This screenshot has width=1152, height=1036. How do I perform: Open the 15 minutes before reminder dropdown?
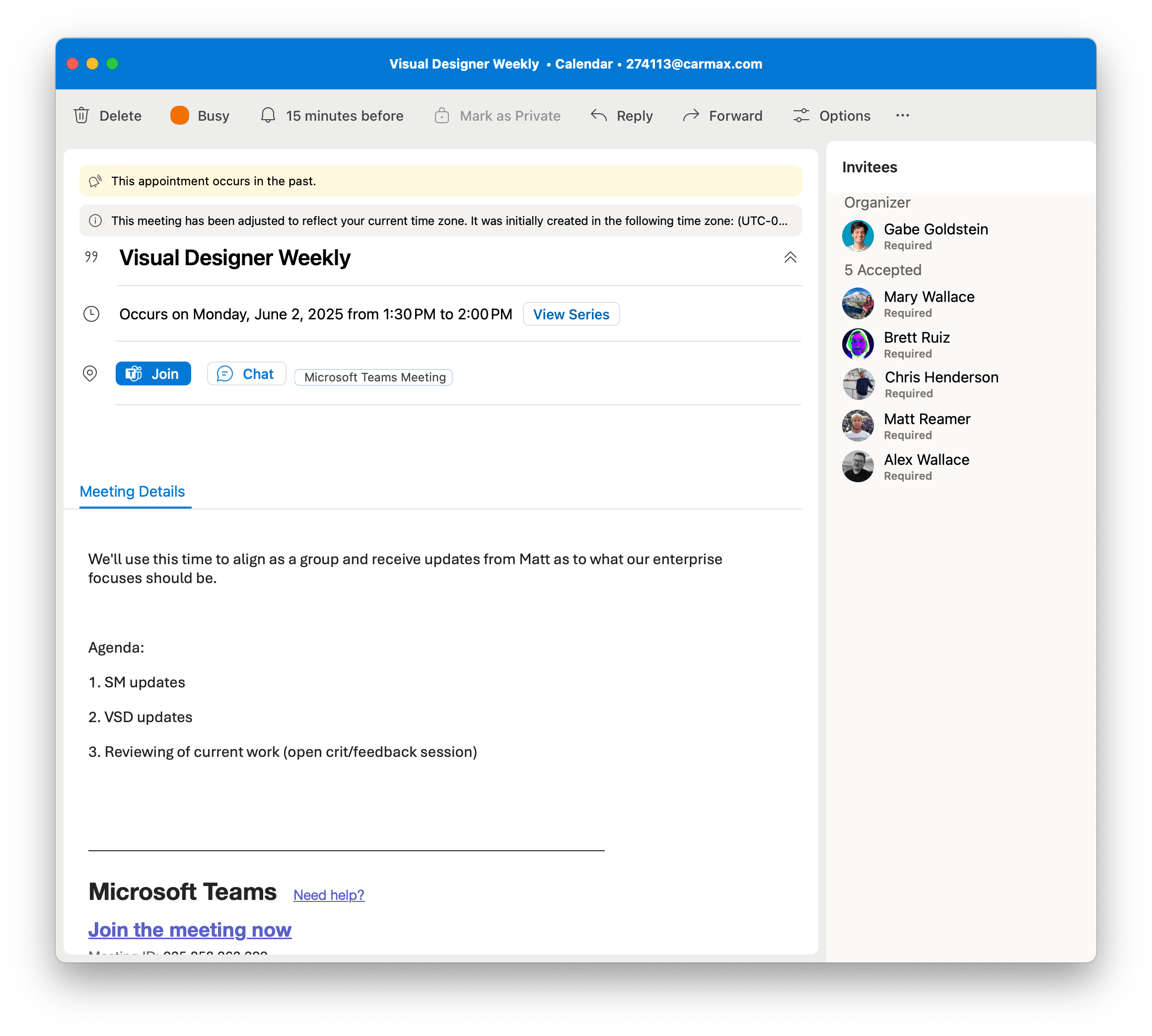(x=332, y=116)
